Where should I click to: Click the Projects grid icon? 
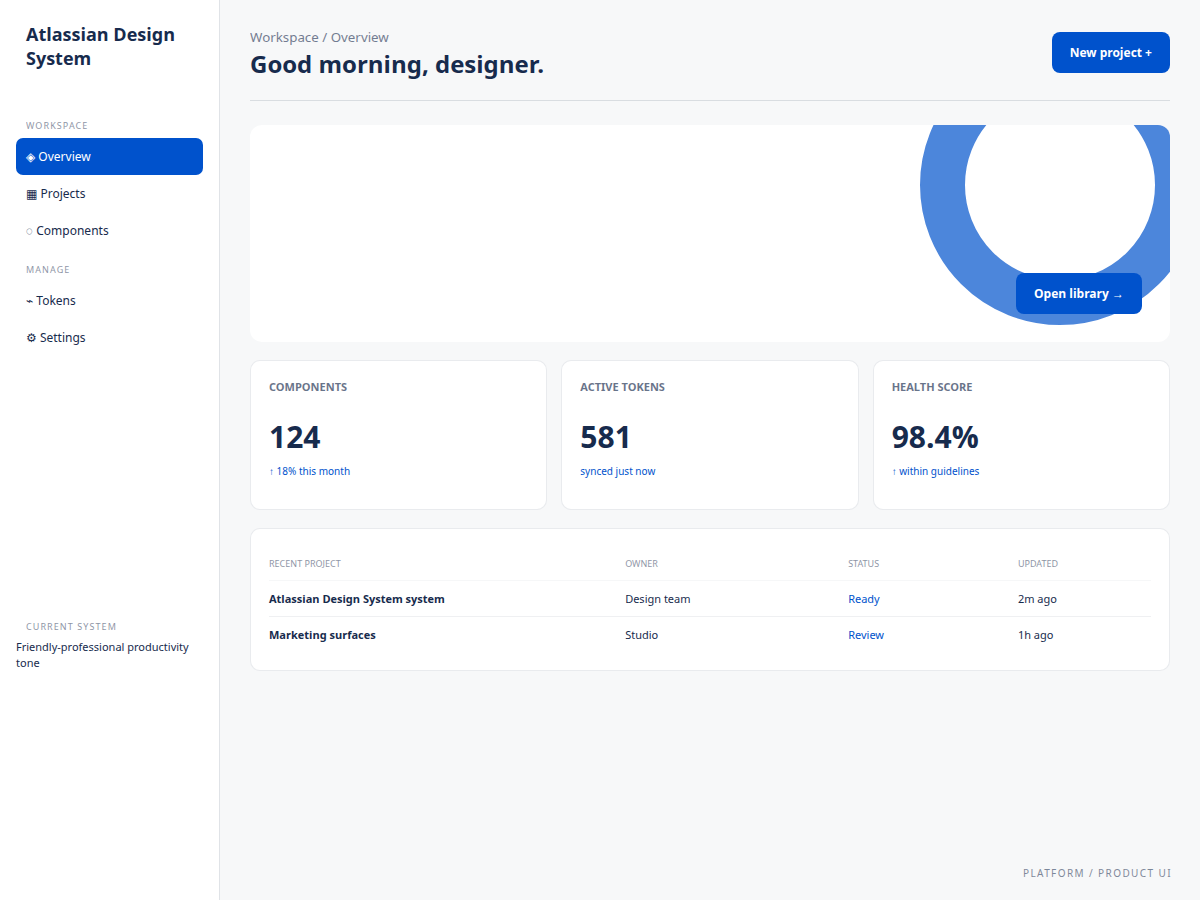point(31,194)
